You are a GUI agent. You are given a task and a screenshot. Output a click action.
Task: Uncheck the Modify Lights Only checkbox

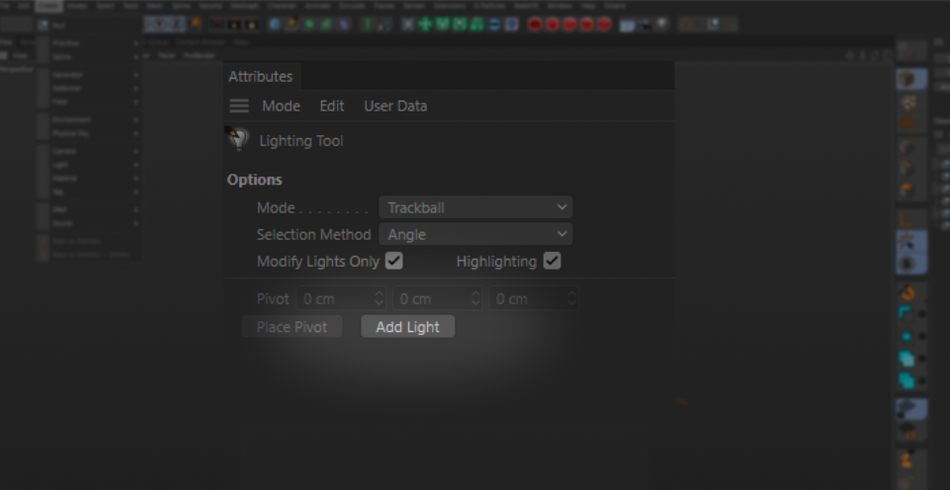[x=394, y=261]
